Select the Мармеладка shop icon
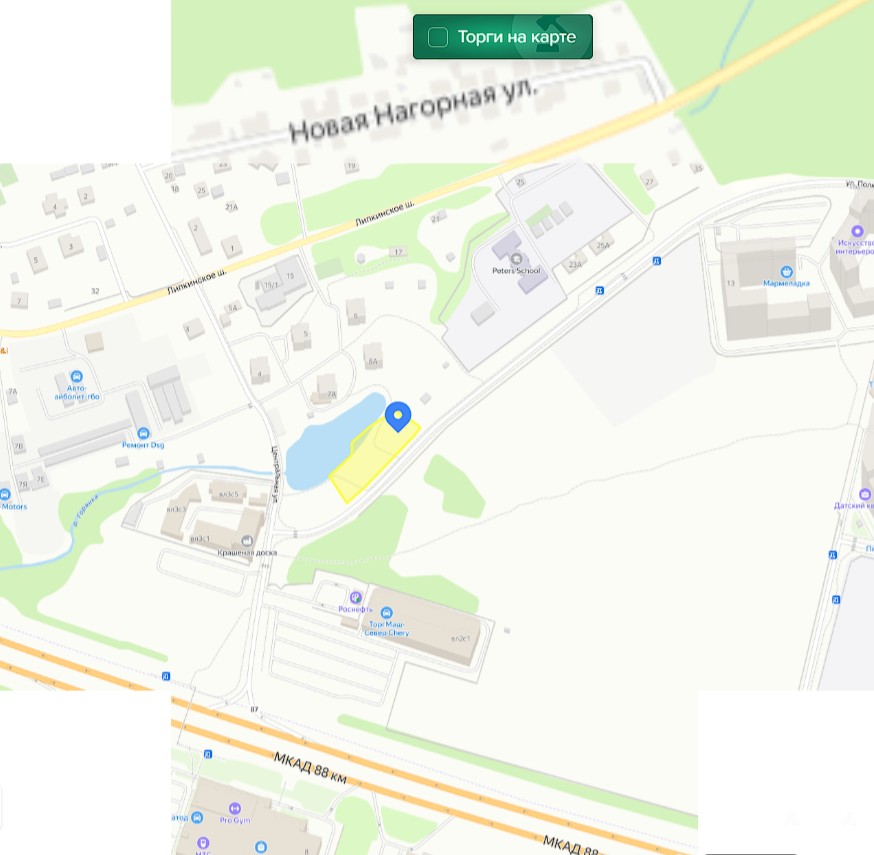Viewport: 874px width, 855px height. click(x=786, y=271)
